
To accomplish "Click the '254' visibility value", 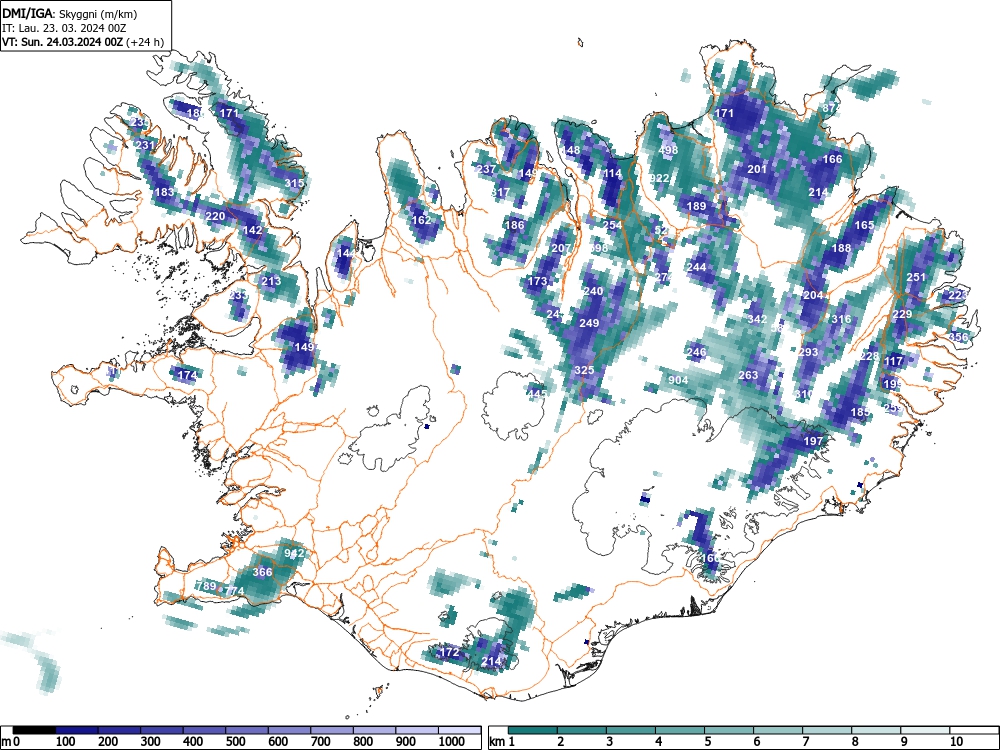I will pos(612,225).
